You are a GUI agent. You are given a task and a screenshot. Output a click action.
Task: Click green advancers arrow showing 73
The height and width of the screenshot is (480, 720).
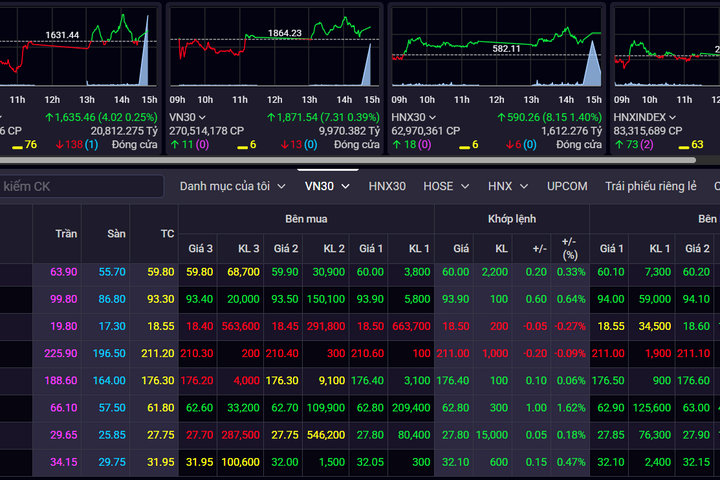(x=619, y=145)
